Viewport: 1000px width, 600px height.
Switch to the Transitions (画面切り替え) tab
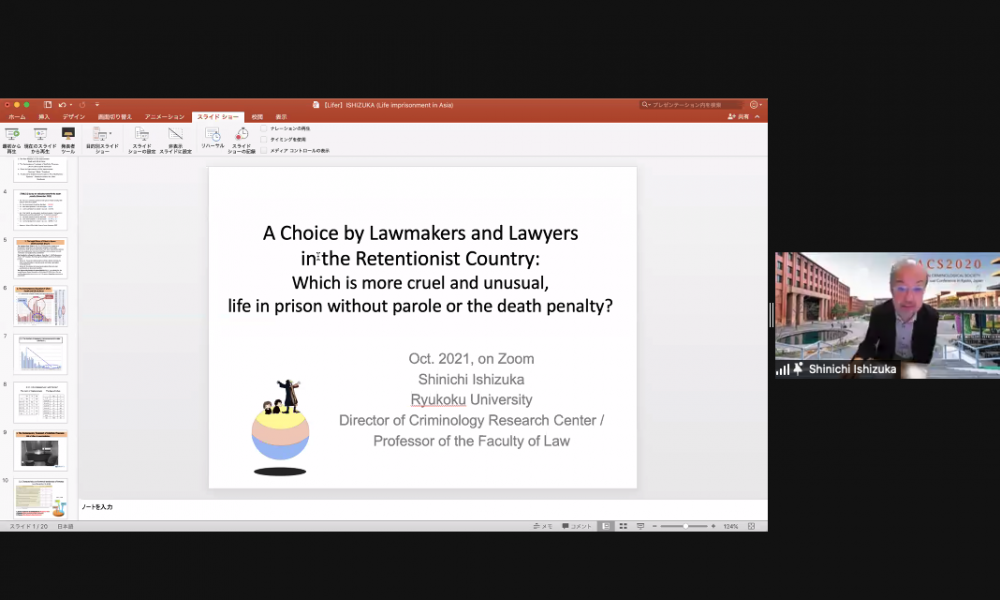tap(115, 117)
